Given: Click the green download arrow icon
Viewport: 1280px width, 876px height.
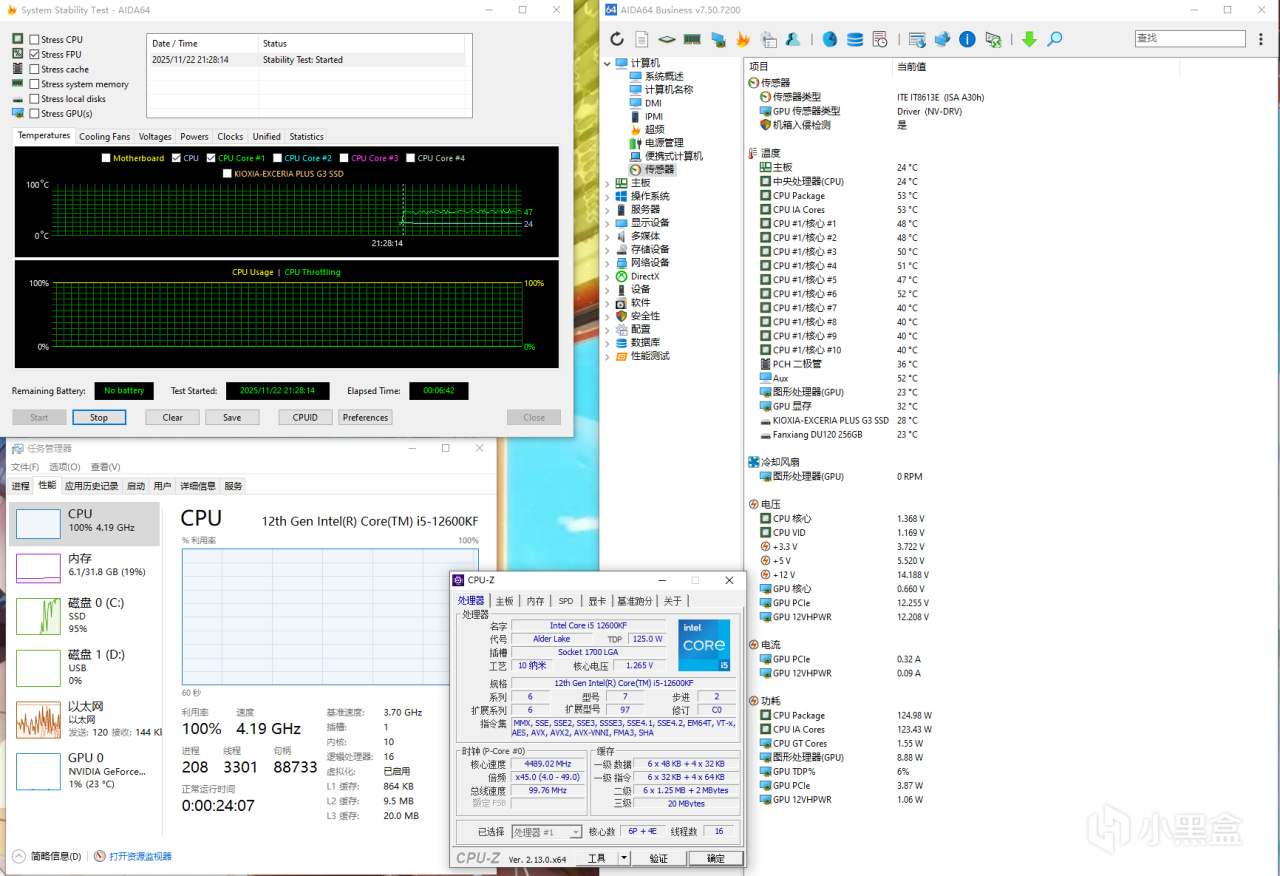Looking at the screenshot, I should point(1029,39).
